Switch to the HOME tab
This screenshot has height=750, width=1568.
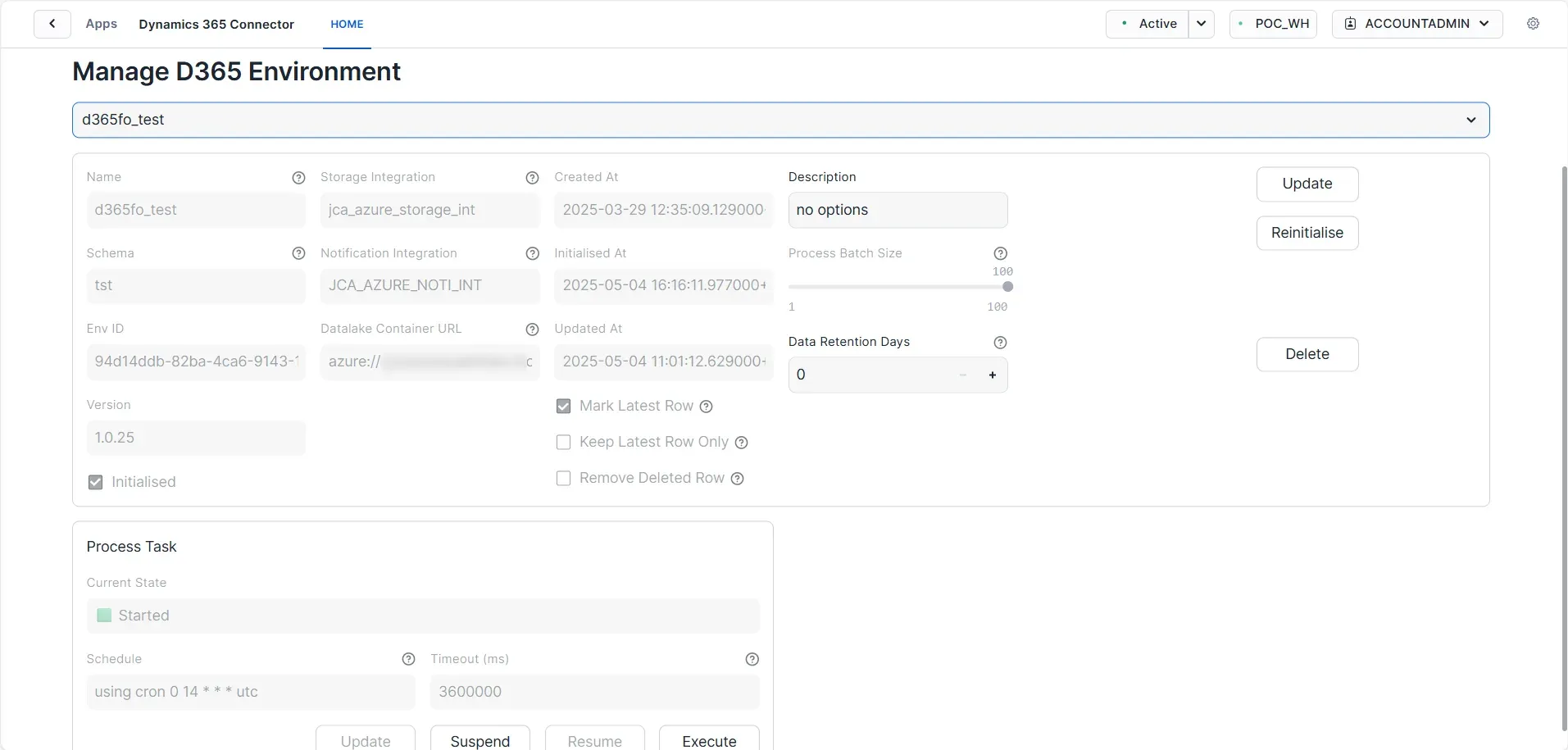pyautogui.click(x=347, y=24)
